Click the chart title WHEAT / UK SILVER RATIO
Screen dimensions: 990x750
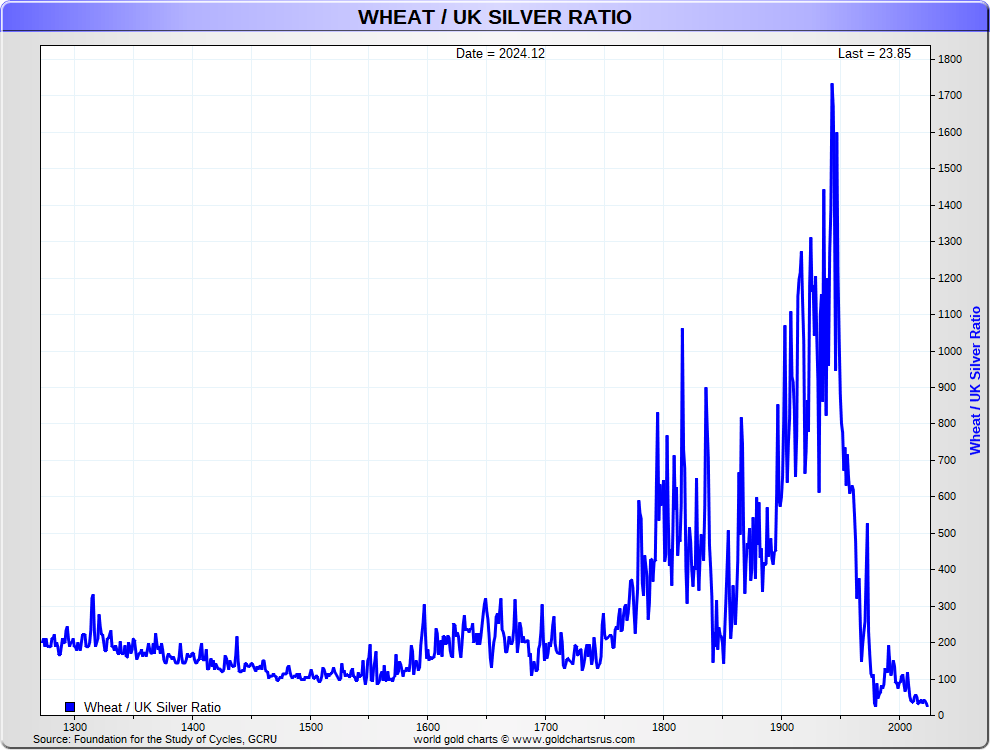point(494,17)
